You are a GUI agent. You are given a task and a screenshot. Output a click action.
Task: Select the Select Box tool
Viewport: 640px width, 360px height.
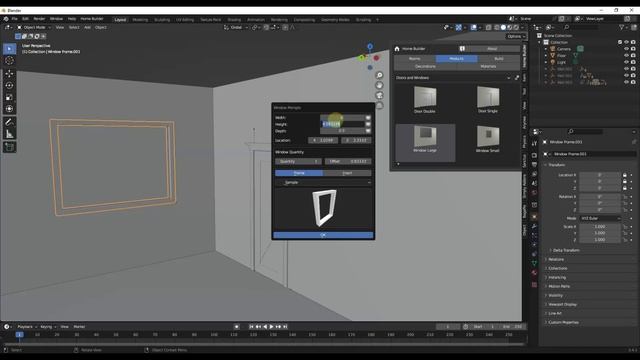9,49
